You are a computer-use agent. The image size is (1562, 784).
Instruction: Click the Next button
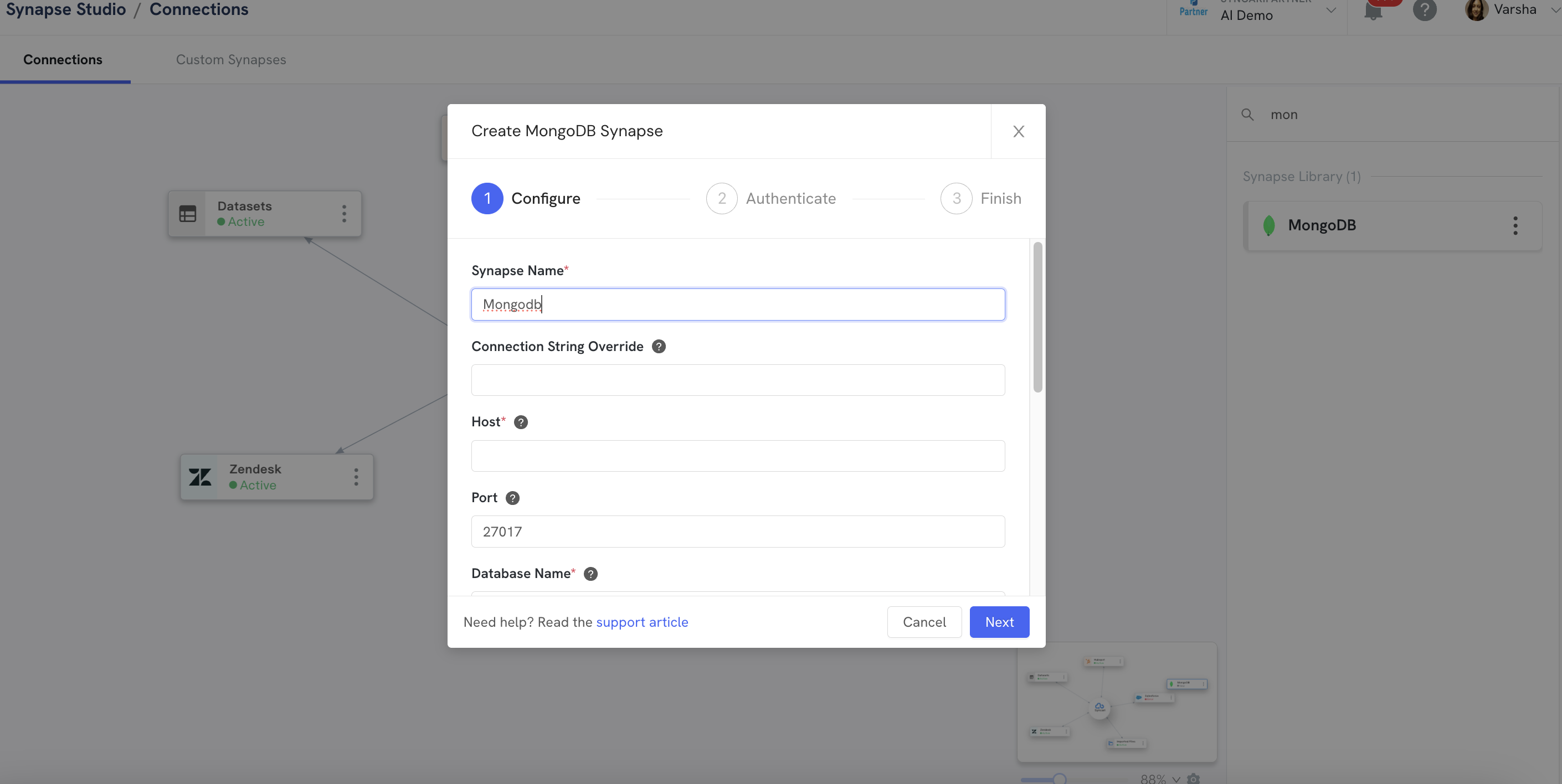click(x=999, y=622)
